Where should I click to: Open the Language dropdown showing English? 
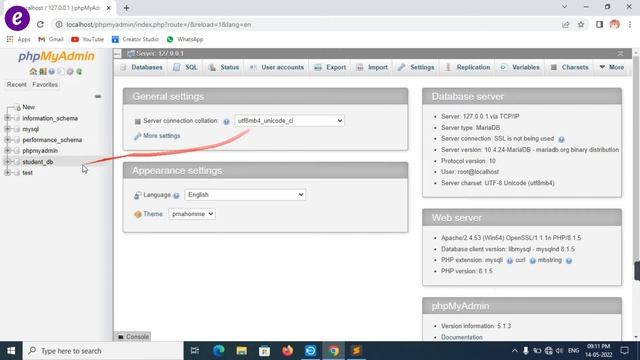(x=245, y=195)
